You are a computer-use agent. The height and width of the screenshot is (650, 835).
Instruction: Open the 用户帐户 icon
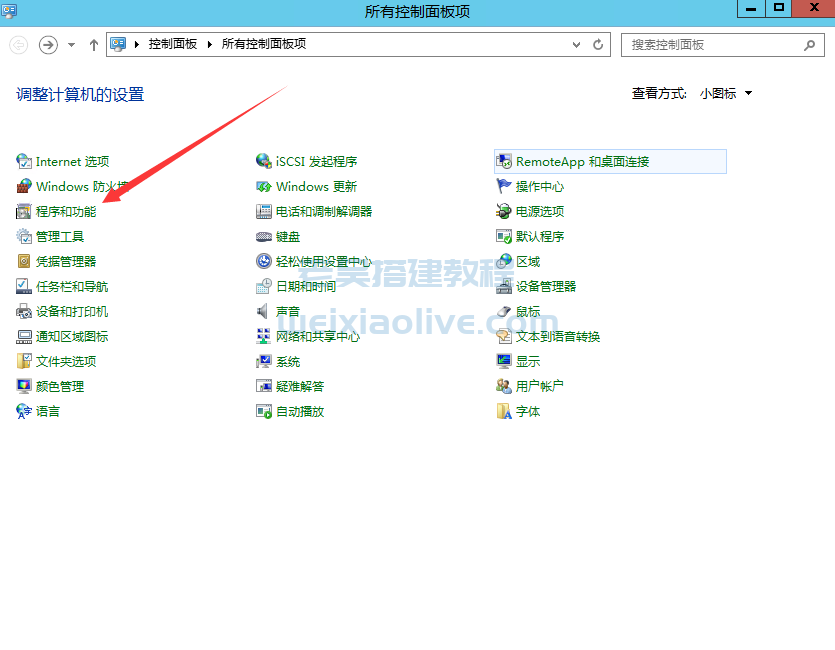click(x=504, y=387)
